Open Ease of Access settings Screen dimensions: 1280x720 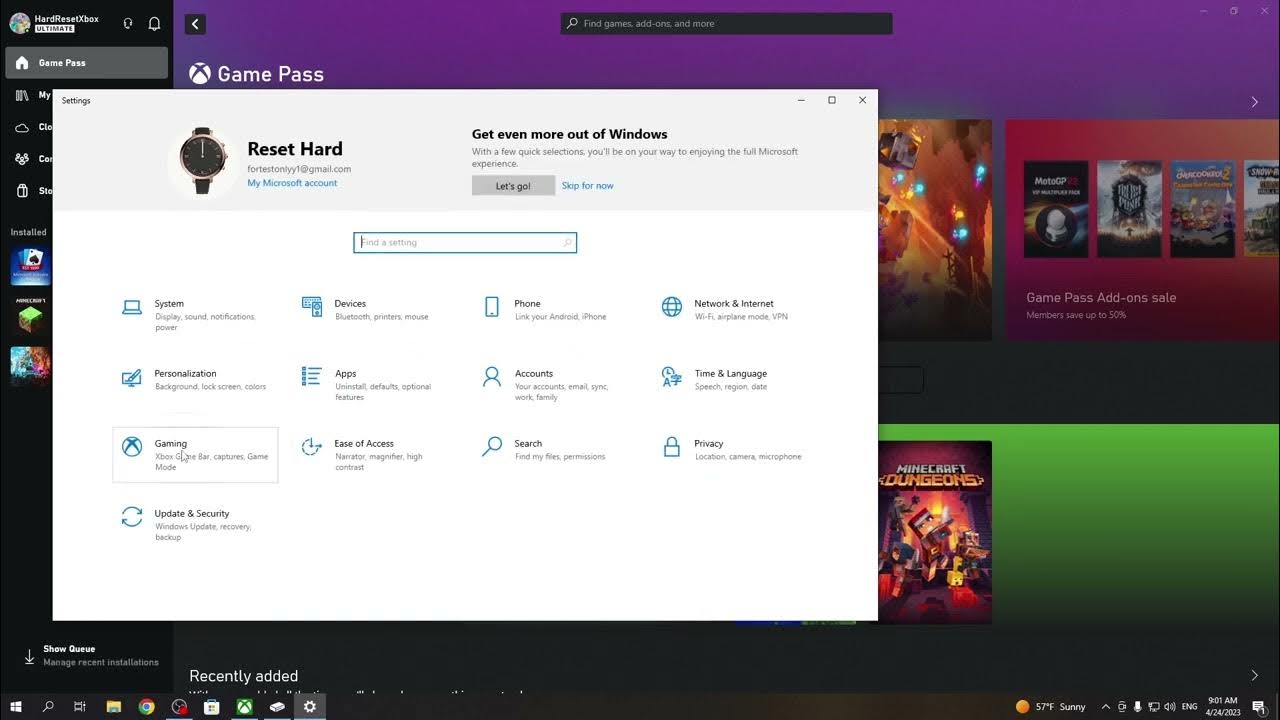tap(375, 455)
